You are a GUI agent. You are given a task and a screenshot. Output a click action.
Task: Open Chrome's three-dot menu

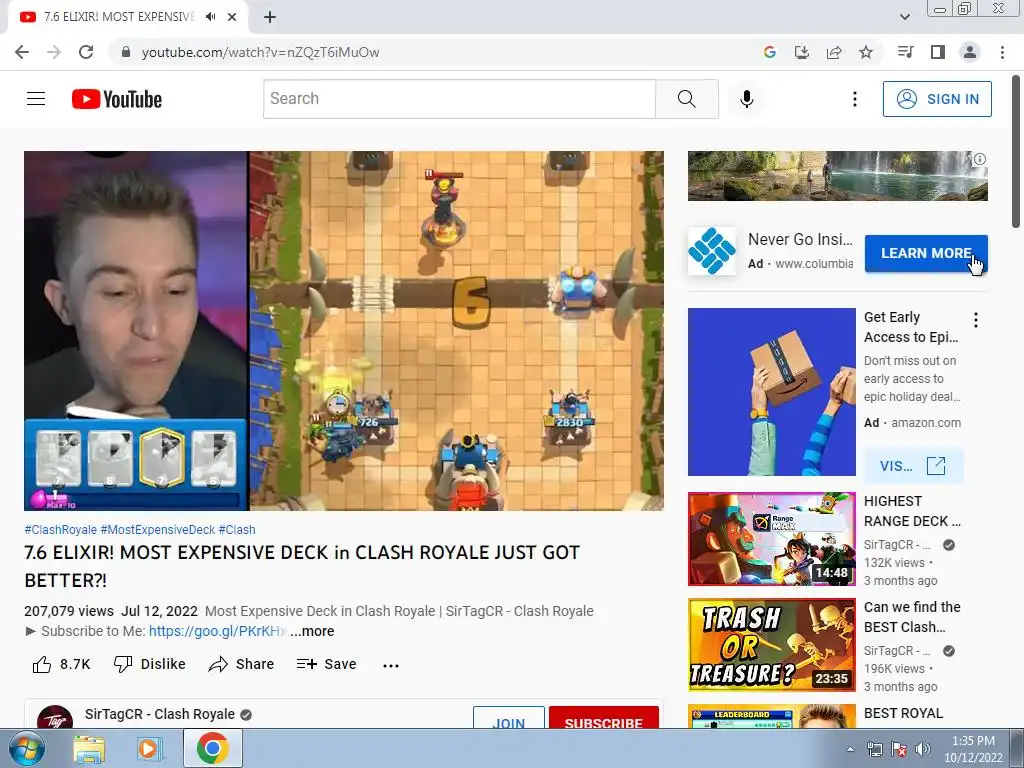click(1002, 52)
